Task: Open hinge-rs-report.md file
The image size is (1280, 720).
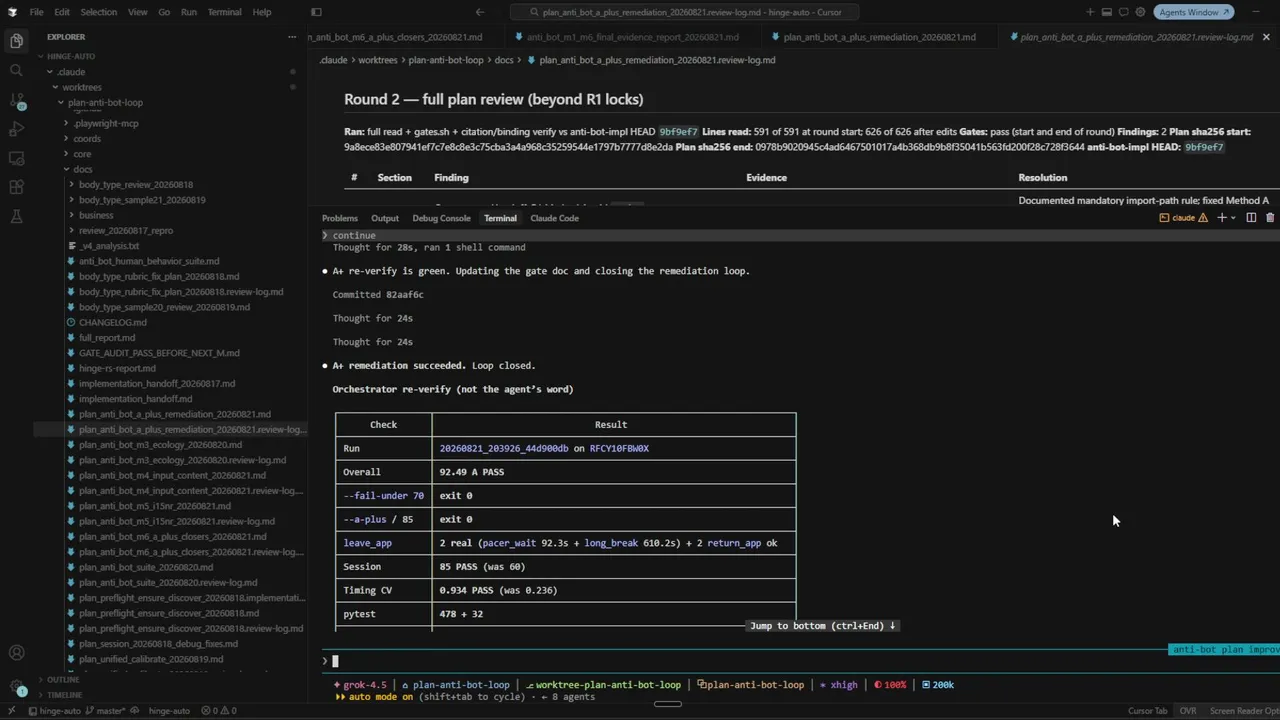Action: tap(117, 368)
